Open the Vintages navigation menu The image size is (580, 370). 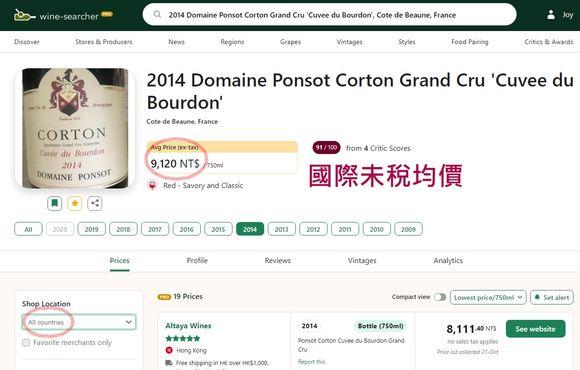click(350, 42)
